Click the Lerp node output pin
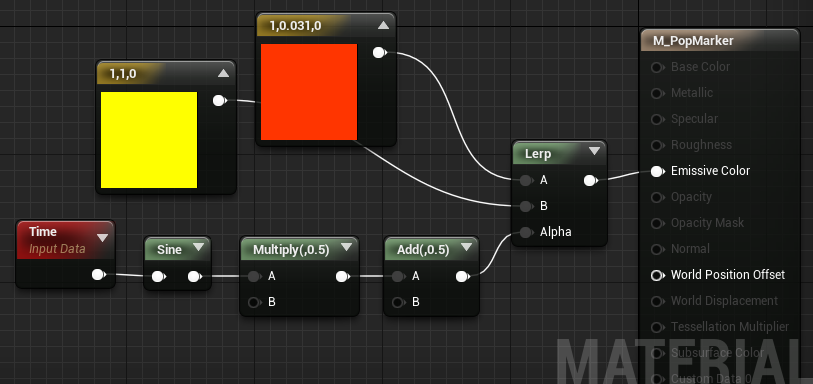This screenshot has height=384, width=813. [x=590, y=180]
